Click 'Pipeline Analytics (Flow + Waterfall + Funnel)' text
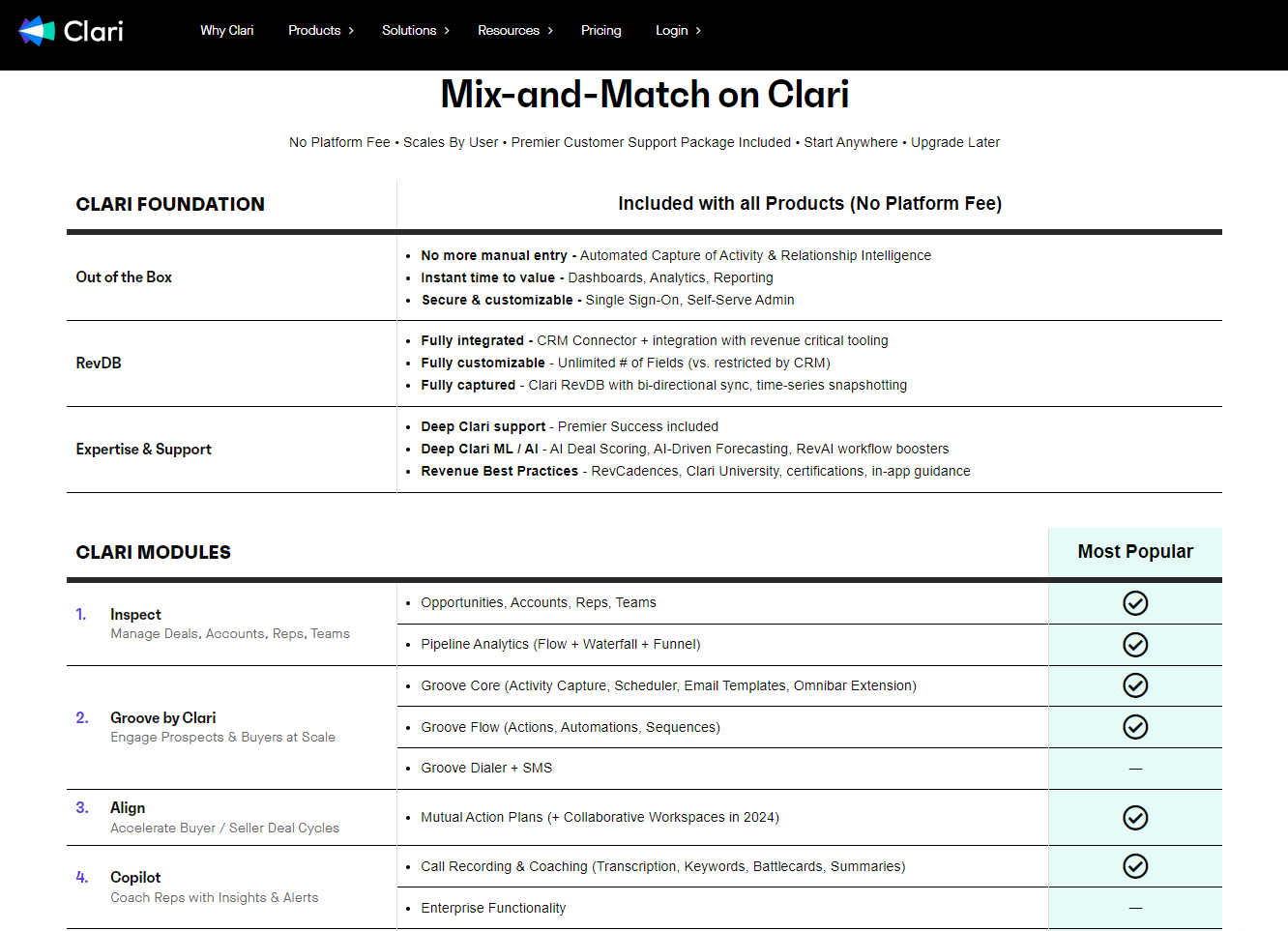 (x=561, y=644)
